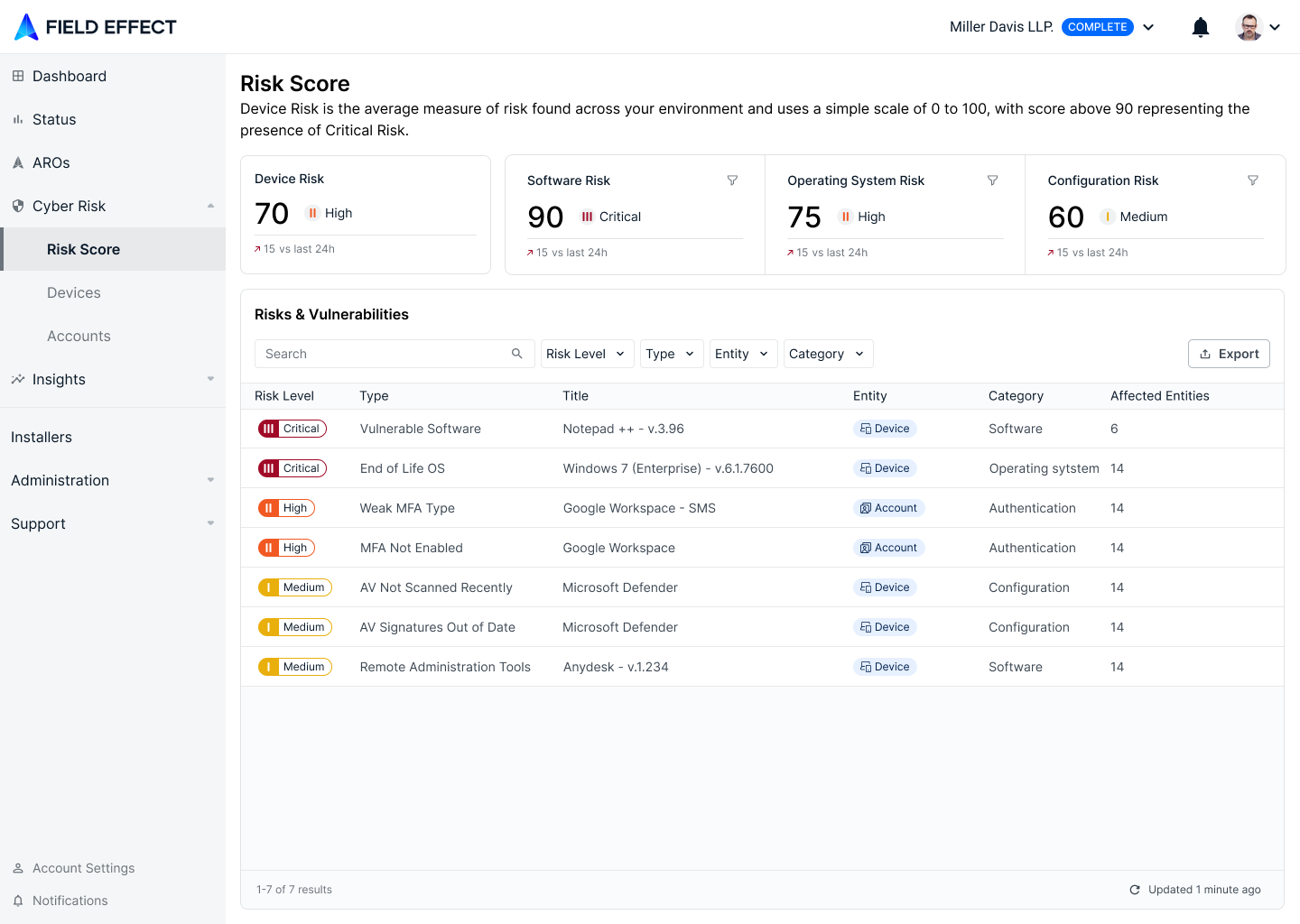This screenshot has height=924, width=1300.
Task: Click the refresh icon beside Updated text
Action: (x=1135, y=890)
